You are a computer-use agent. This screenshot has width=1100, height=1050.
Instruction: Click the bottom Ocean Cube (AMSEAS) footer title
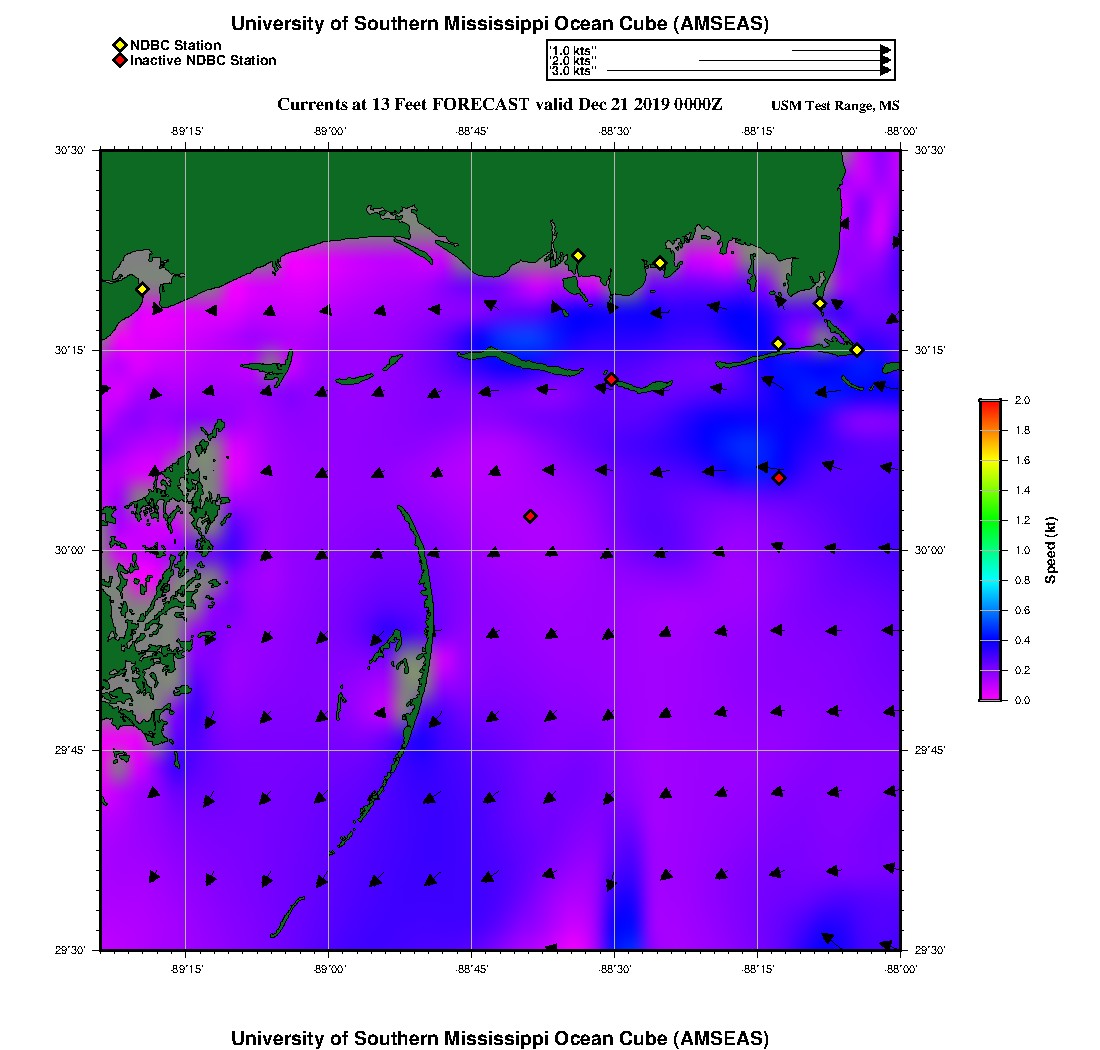pos(500,1037)
